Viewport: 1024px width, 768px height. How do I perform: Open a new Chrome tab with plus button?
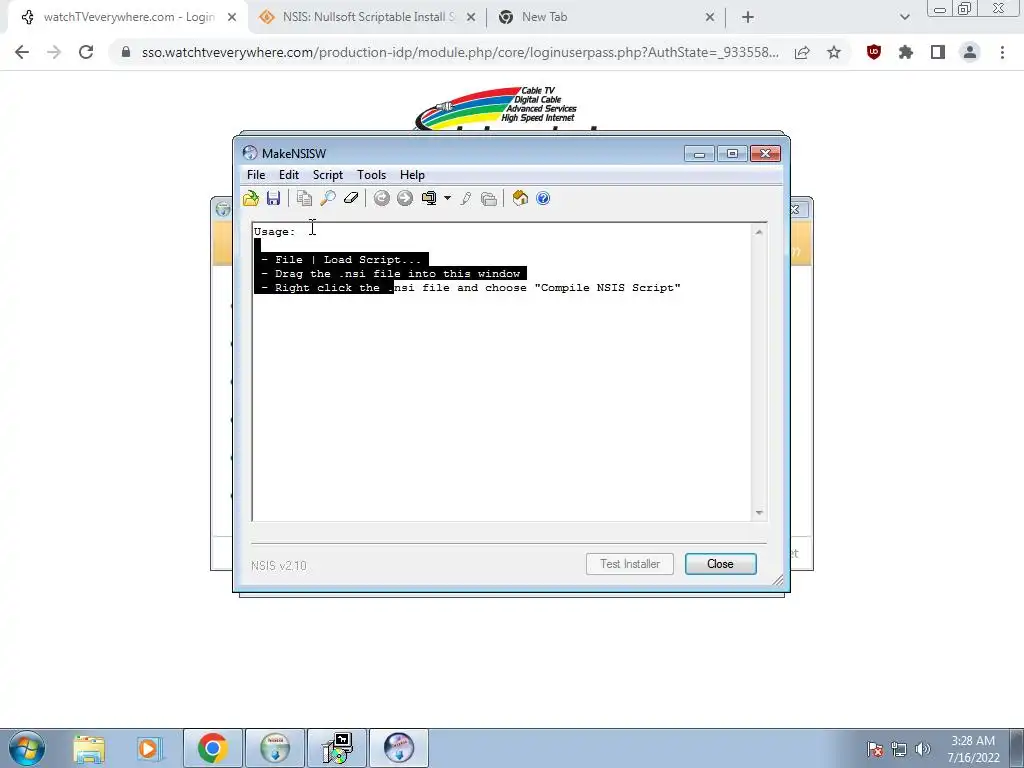pos(748,17)
